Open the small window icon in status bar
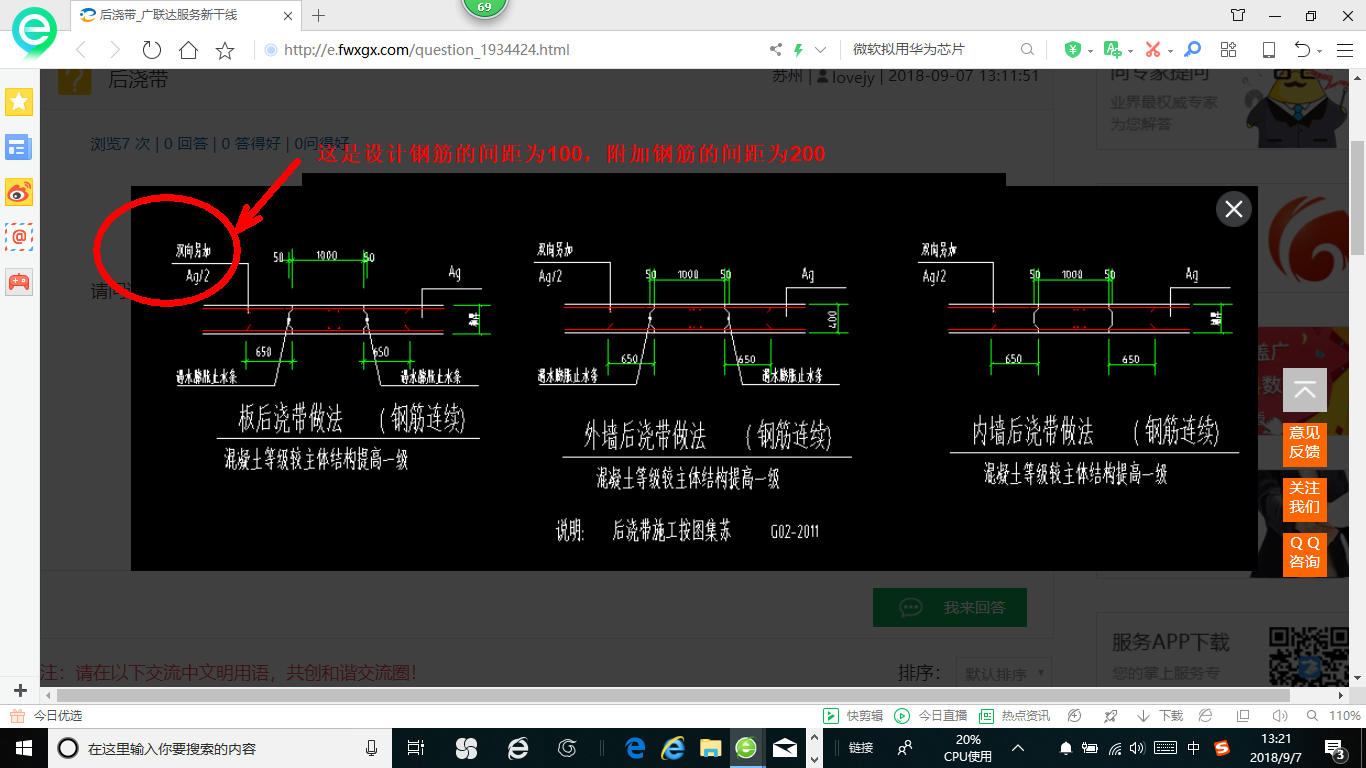 point(1243,716)
